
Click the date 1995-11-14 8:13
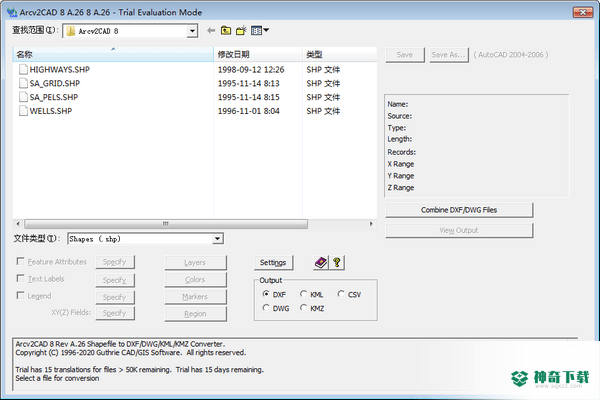coord(249,83)
